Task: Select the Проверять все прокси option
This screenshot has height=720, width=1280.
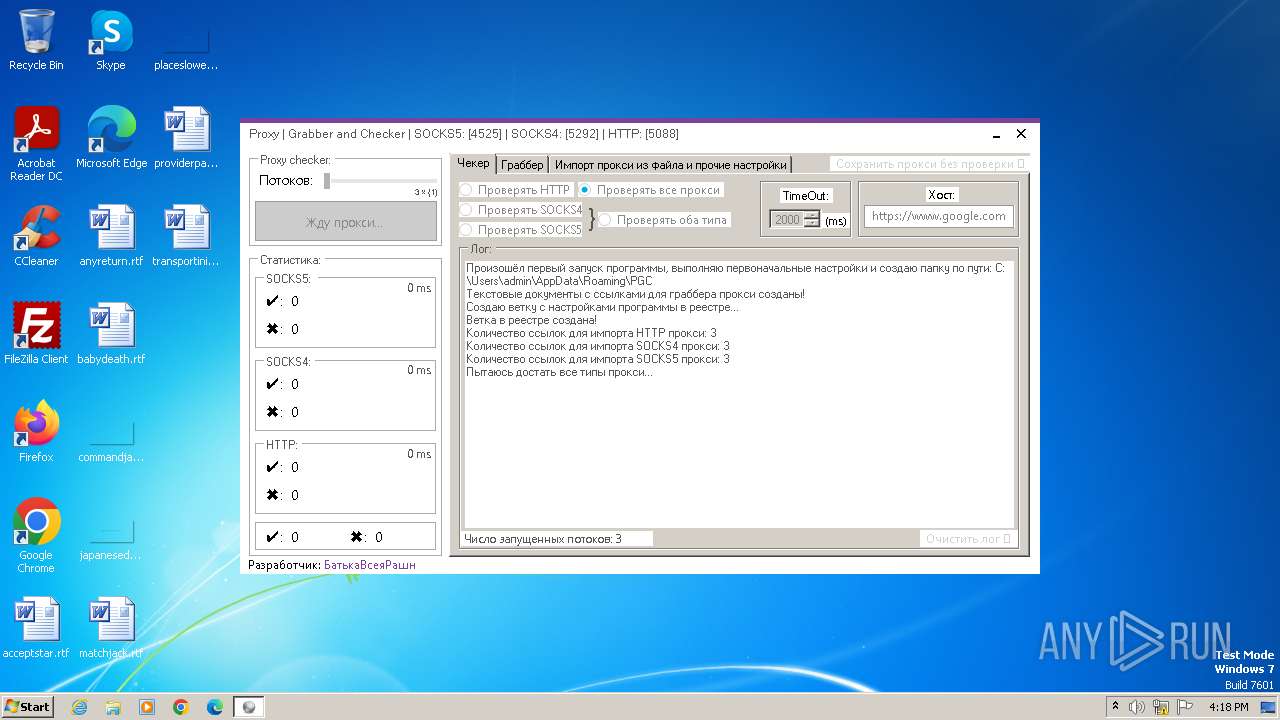Action: coord(649,190)
